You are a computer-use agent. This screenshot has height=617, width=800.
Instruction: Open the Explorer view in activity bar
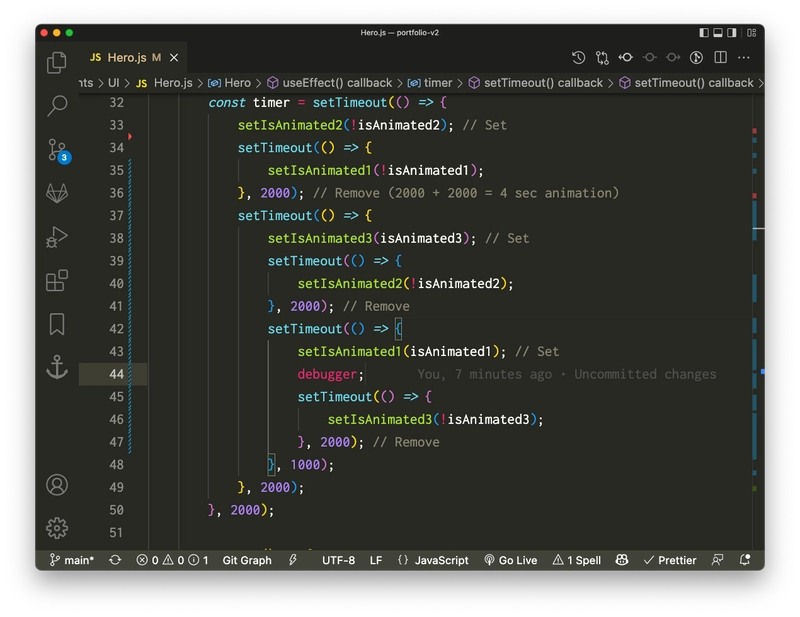tap(57, 63)
